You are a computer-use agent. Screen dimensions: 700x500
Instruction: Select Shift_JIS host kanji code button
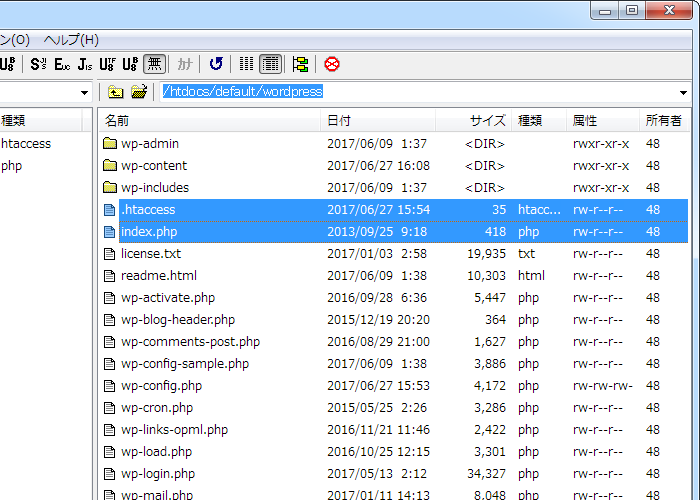38,64
